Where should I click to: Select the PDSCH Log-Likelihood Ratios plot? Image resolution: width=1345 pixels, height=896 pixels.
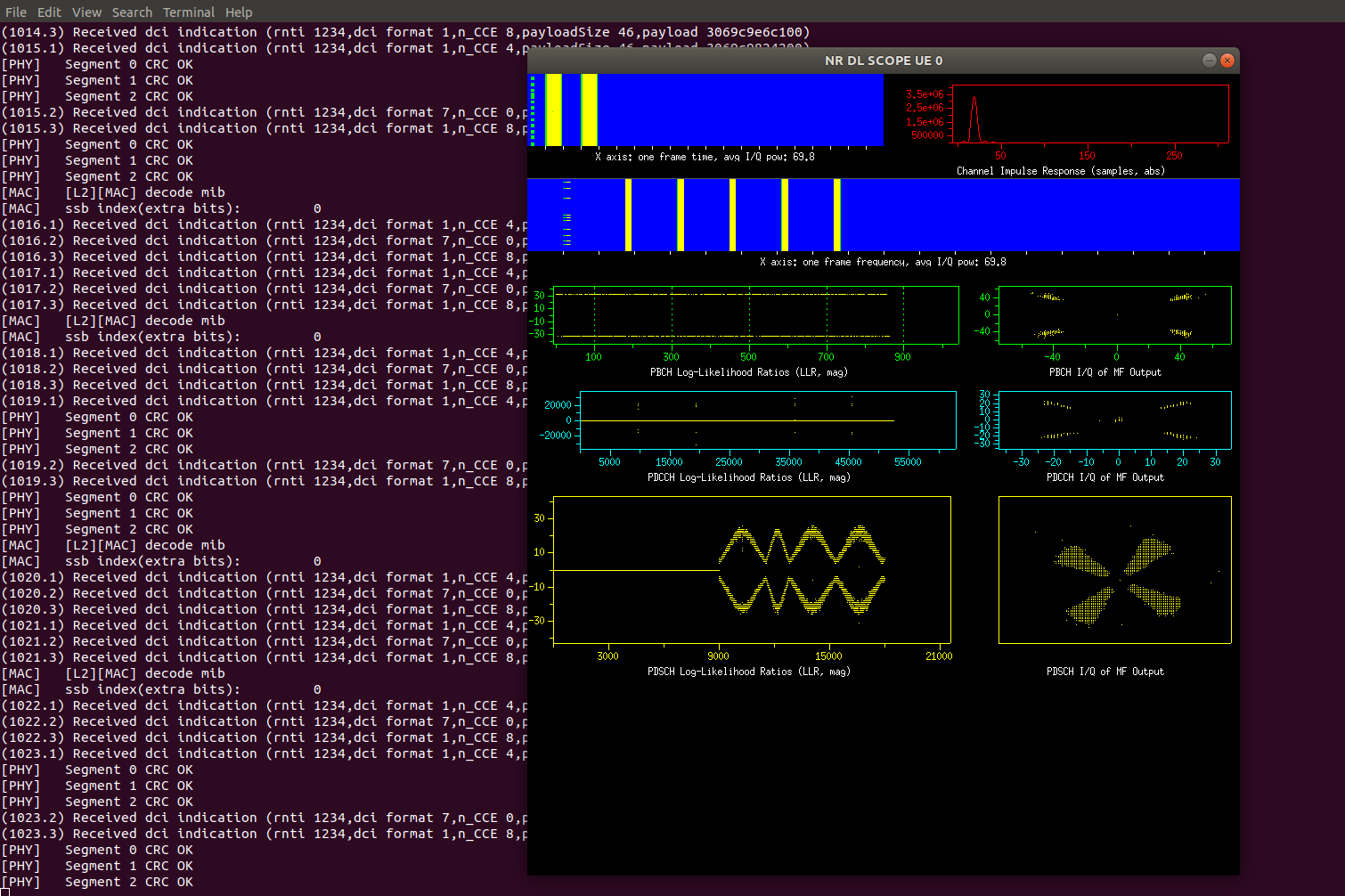[x=751, y=570]
